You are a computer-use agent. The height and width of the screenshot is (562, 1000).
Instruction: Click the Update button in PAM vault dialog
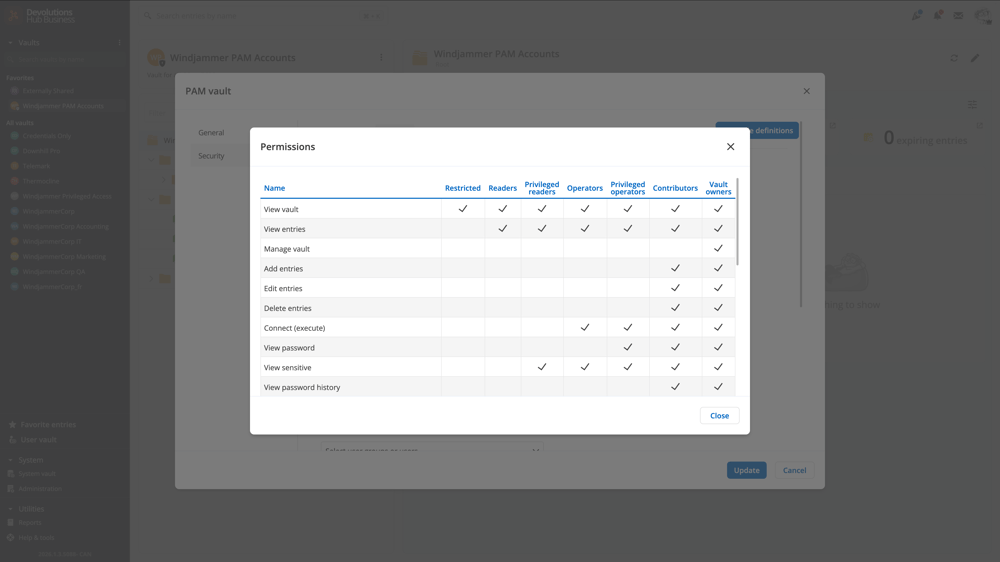[746, 470]
